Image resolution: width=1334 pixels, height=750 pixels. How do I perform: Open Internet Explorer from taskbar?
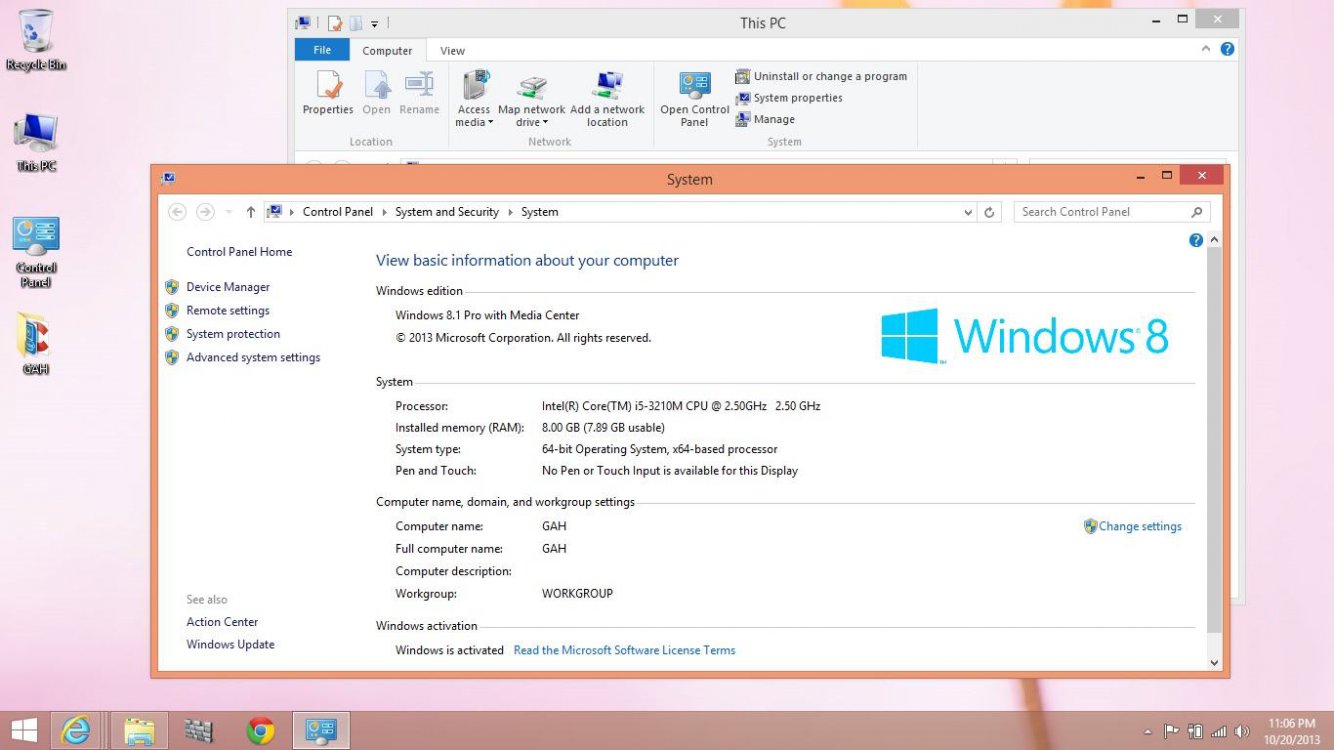pyautogui.click(x=76, y=731)
